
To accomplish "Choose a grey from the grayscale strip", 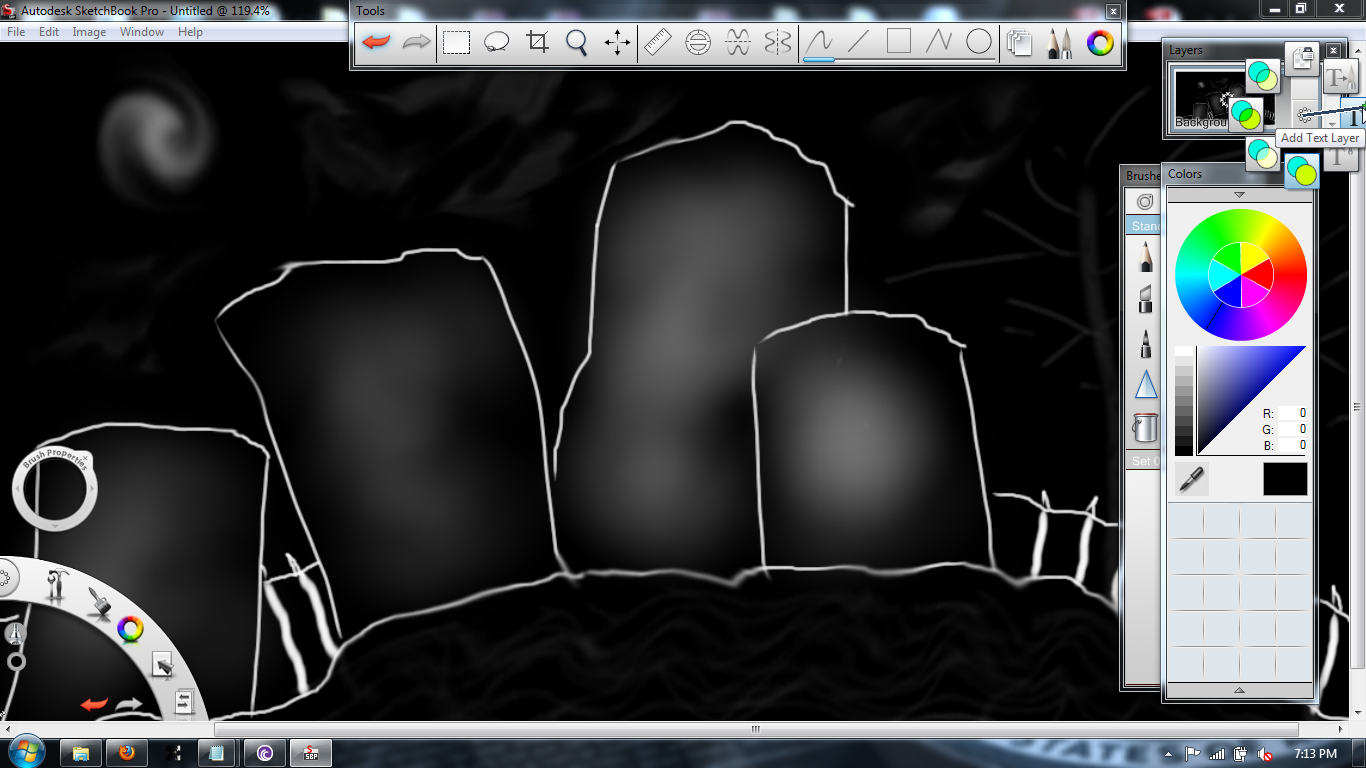I will pyautogui.click(x=1184, y=400).
